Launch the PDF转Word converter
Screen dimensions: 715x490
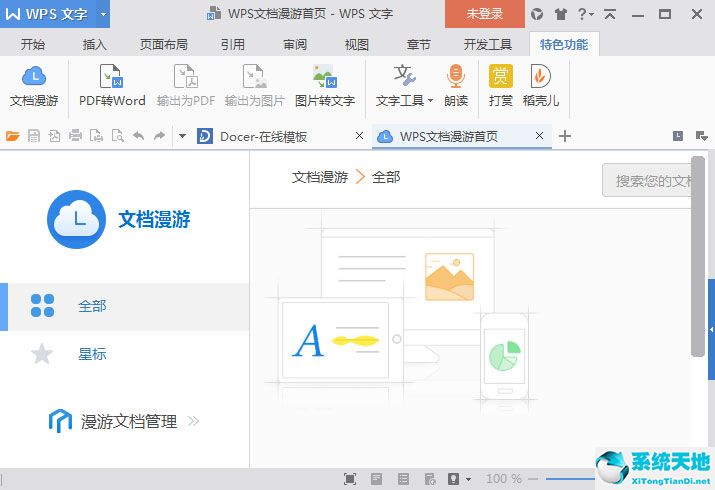(x=112, y=87)
